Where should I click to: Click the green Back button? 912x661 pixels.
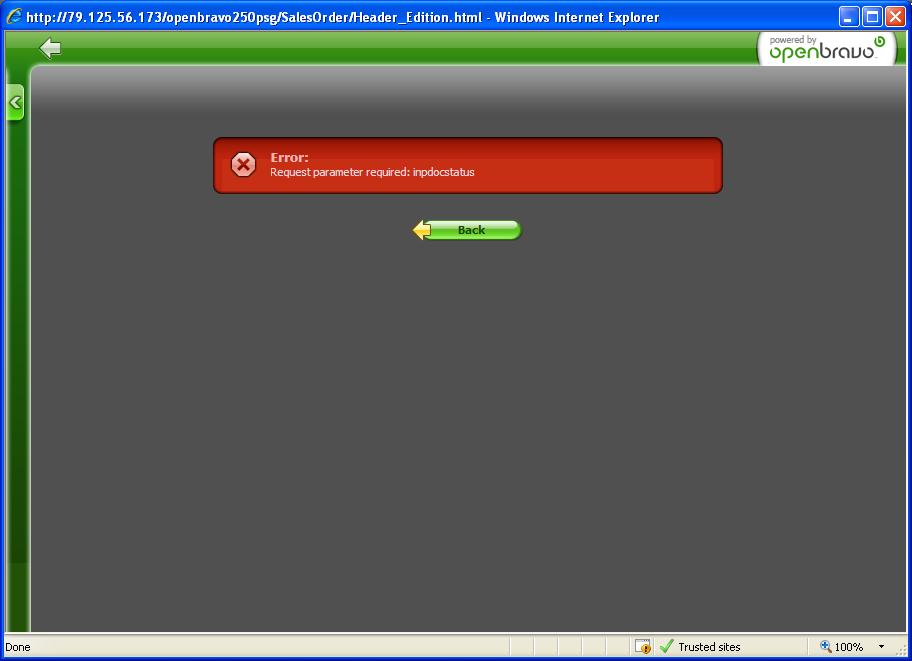click(467, 230)
